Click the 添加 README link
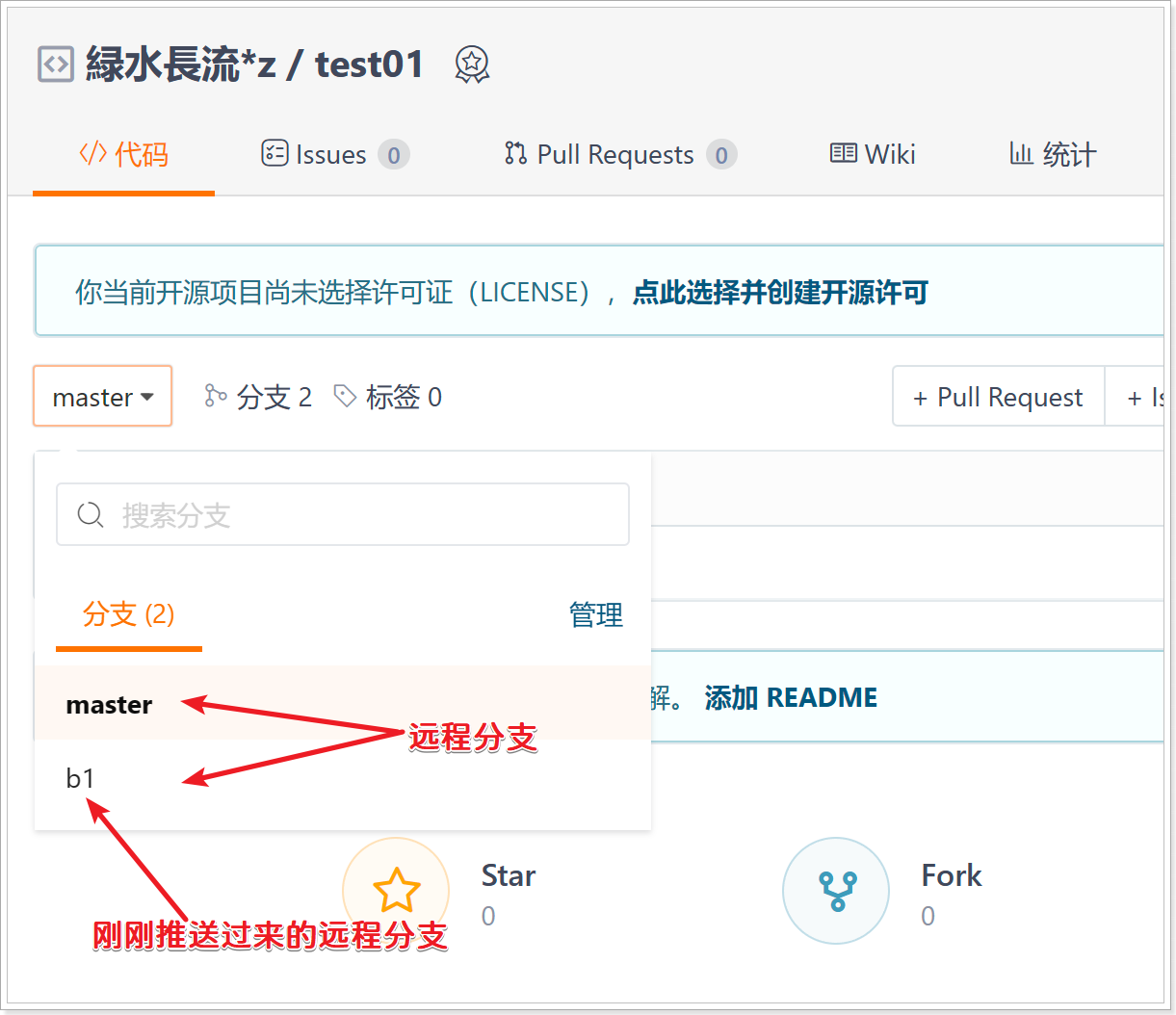The image size is (1176, 1015). pyautogui.click(x=791, y=697)
